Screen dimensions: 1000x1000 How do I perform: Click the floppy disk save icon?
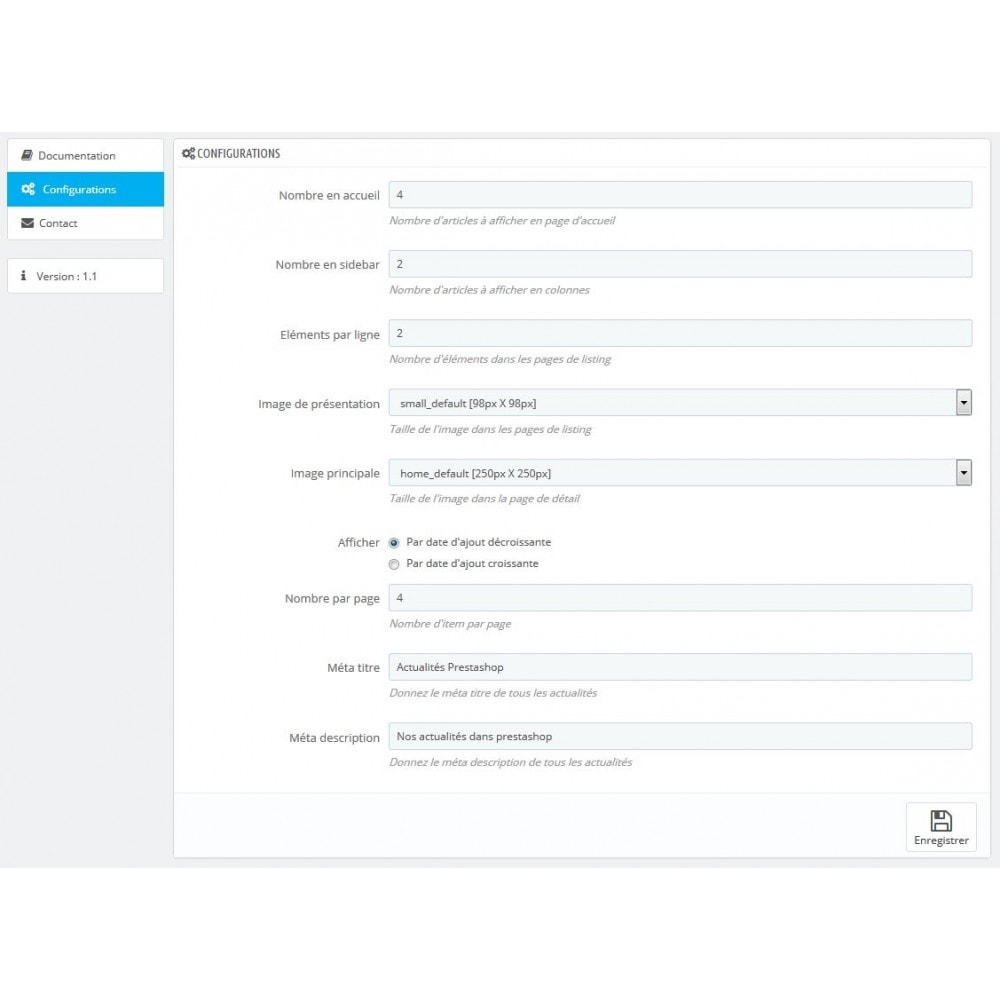pyautogui.click(x=941, y=821)
